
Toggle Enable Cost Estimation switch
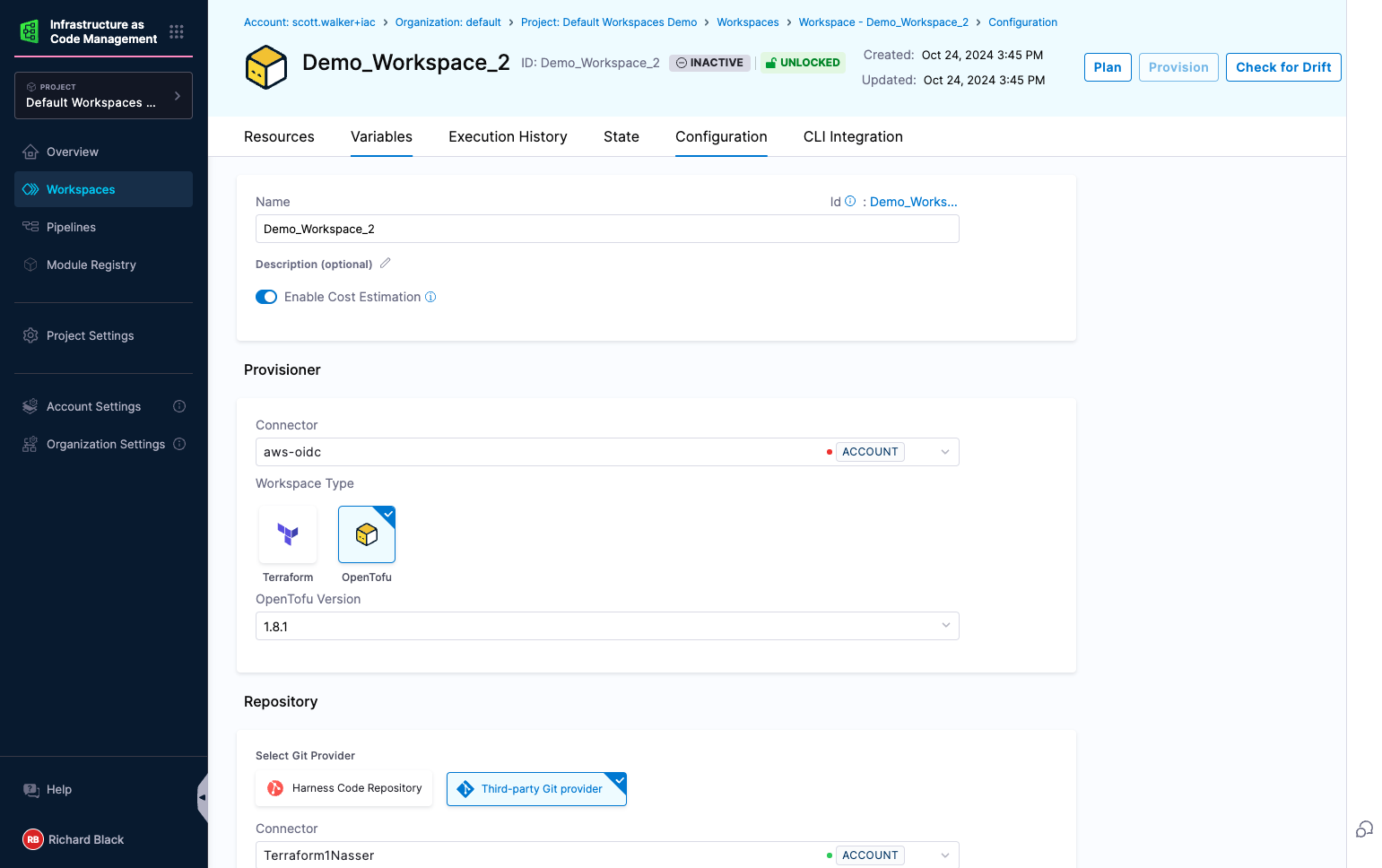(x=266, y=297)
